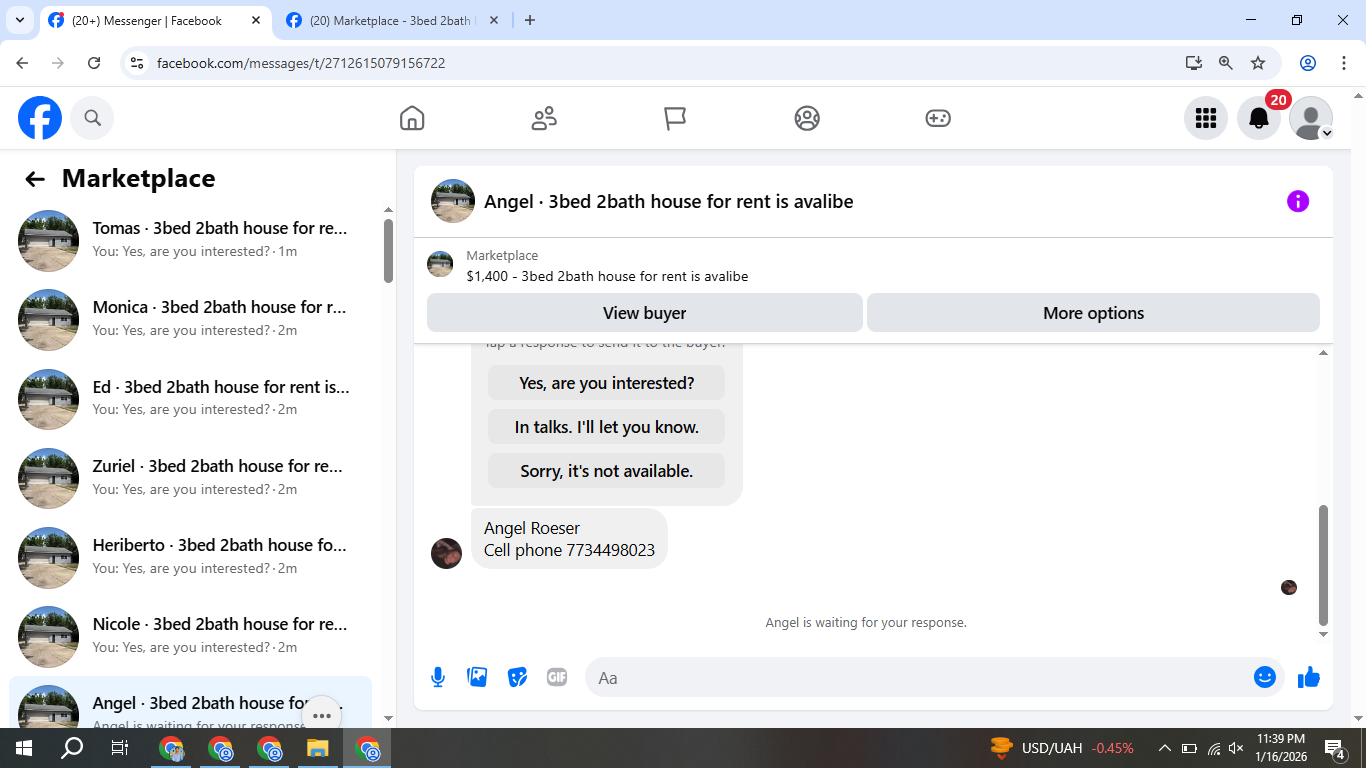The width and height of the screenshot is (1366, 768).
Task: Click the conversation scrollbar thumb
Action: coord(1323,565)
